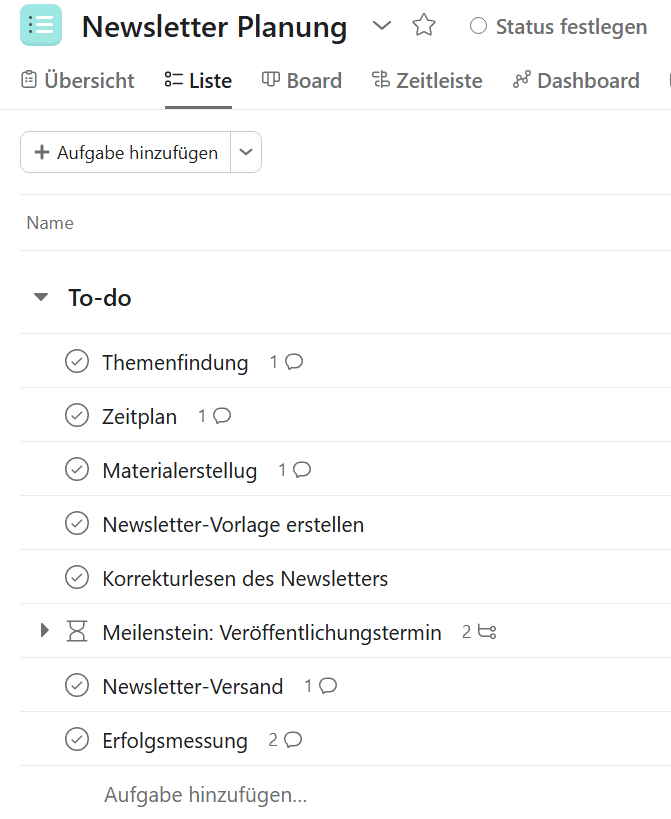Viewport: 671px width, 819px height.
Task: Star the Newsletter Planung project as favorite
Action: pos(423,25)
